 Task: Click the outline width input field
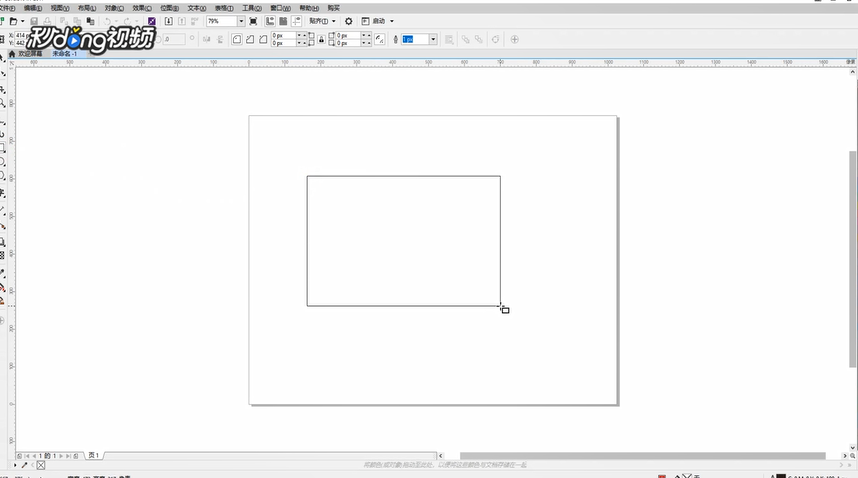pyautogui.click(x=415, y=39)
